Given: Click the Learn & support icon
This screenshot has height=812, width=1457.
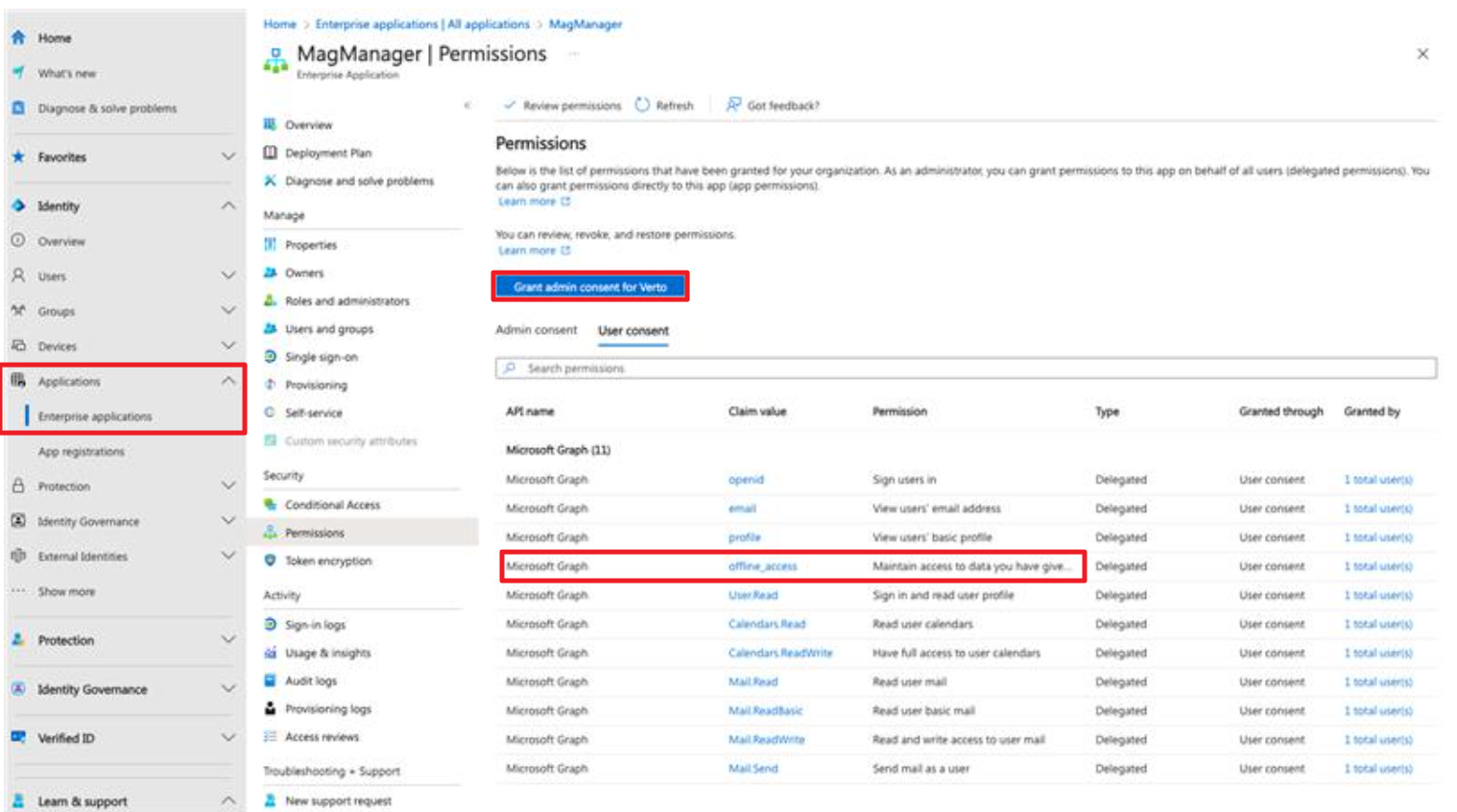Looking at the screenshot, I should [18, 800].
